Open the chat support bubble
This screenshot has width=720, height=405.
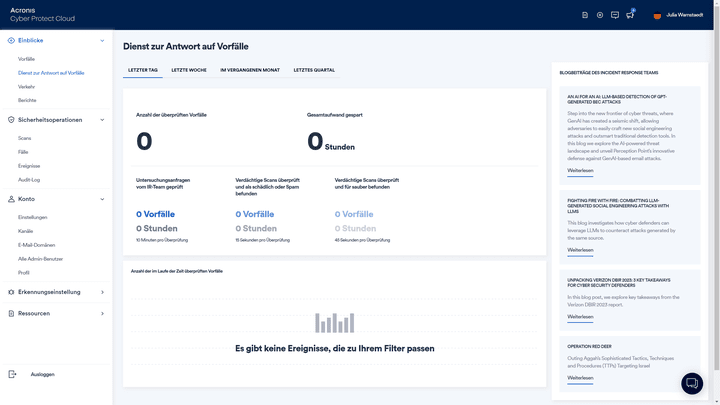coord(692,384)
